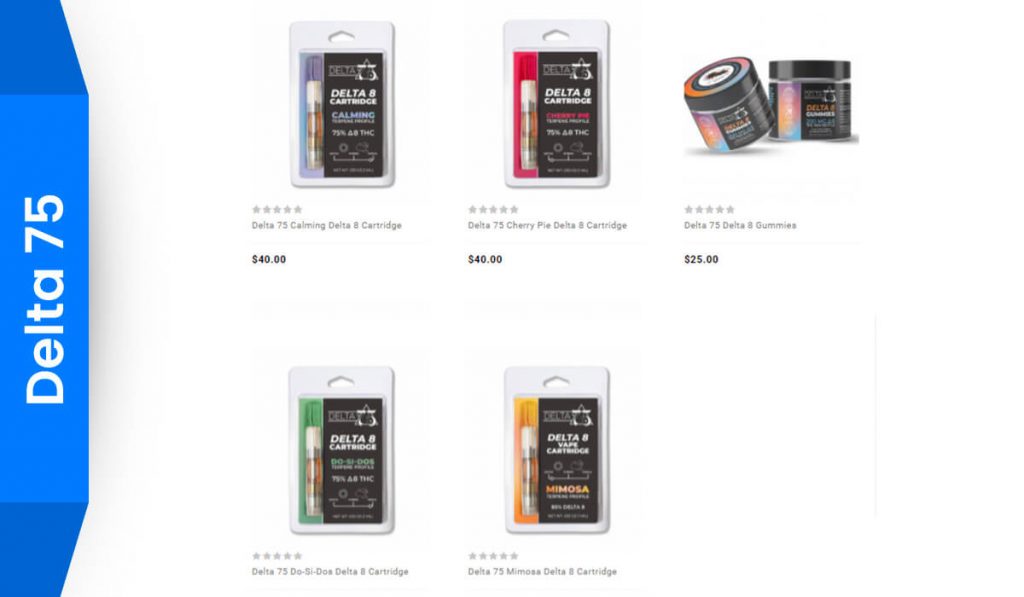Click the Delta 75 Mimosa Delta 8 Cartridge title
Image resolution: width=1024 pixels, height=597 pixels.
(542, 572)
